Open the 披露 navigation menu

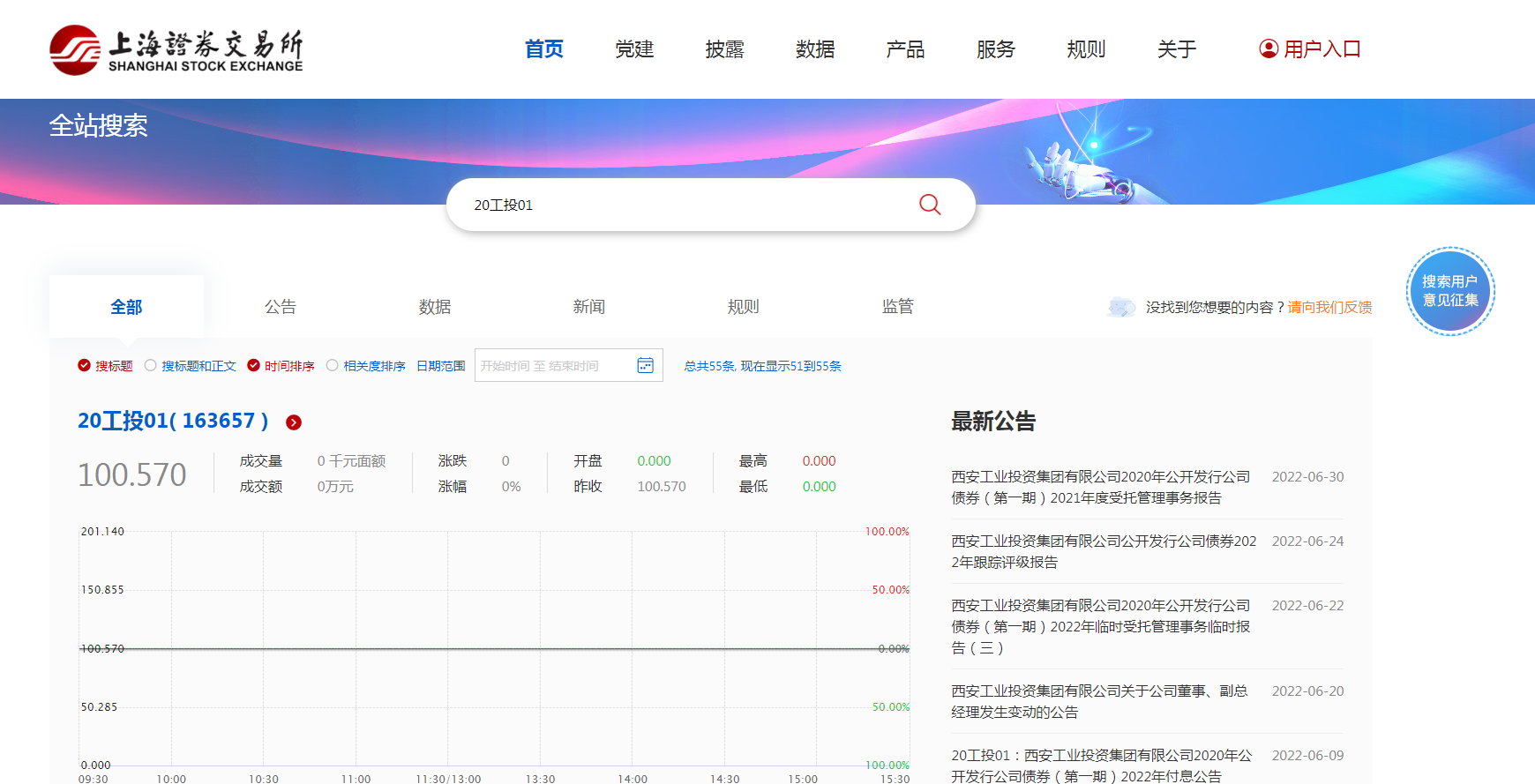click(724, 49)
